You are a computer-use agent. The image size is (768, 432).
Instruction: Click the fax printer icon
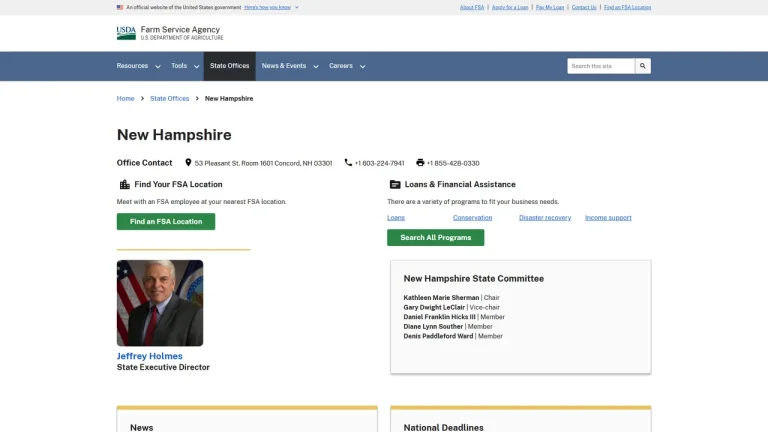420,163
